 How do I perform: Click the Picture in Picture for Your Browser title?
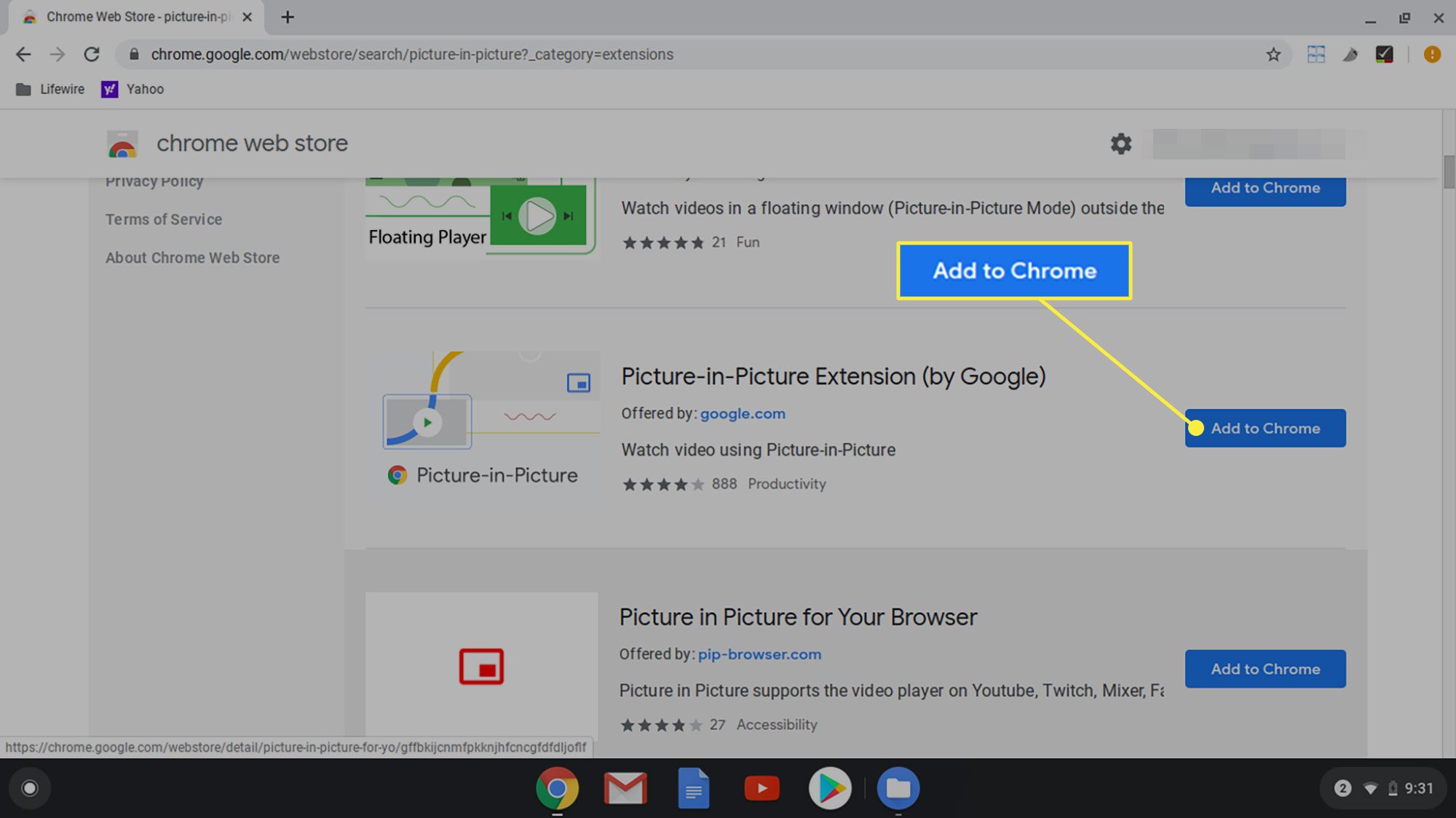pyautogui.click(x=798, y=617)
